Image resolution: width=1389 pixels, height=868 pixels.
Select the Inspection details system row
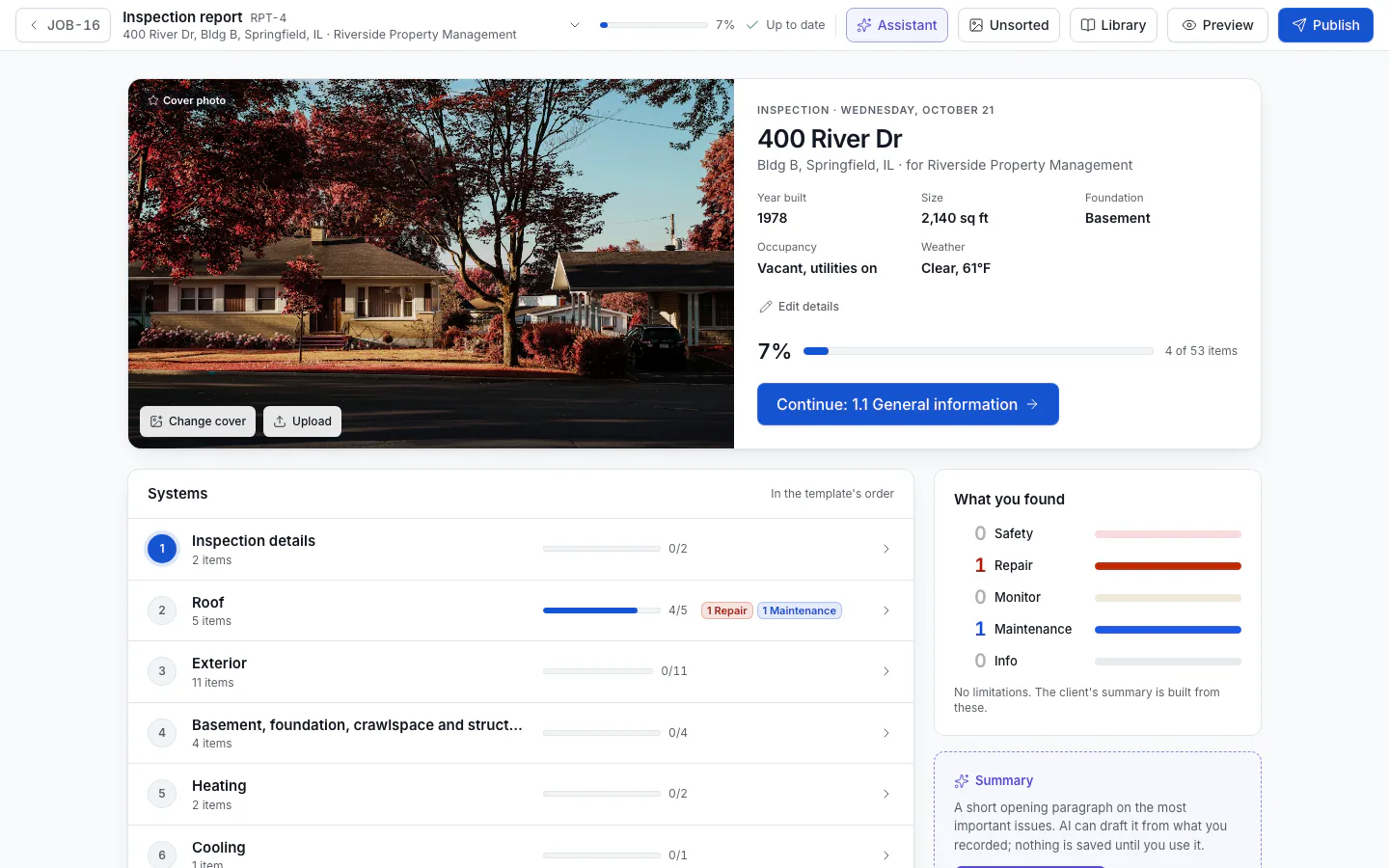[521, 549]
